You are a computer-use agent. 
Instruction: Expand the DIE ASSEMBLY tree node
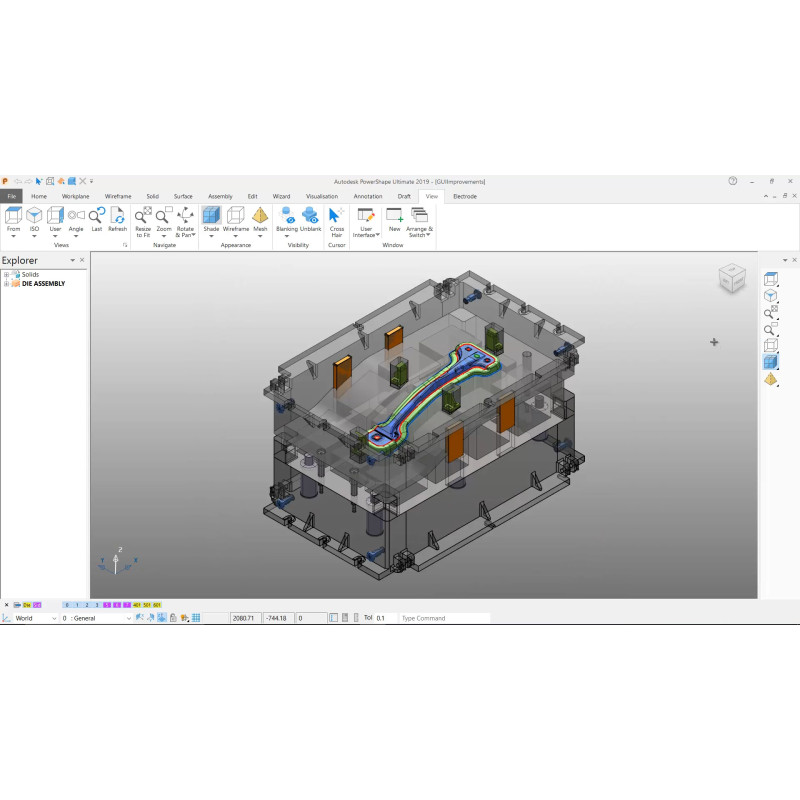click(6, 283)
